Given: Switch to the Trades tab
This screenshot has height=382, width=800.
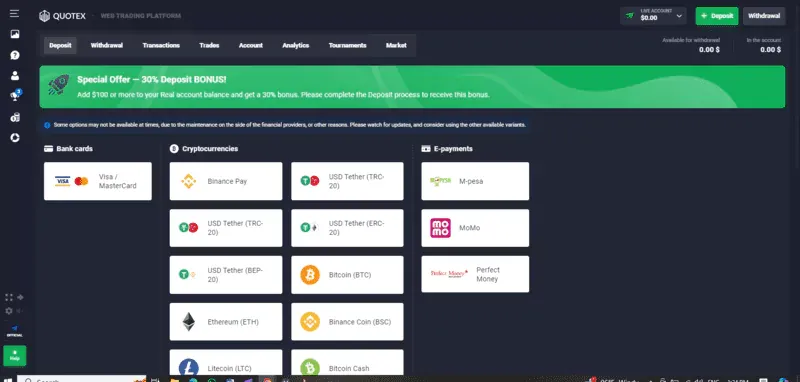Looking at the screenshot, I should (x=209, y=45).
